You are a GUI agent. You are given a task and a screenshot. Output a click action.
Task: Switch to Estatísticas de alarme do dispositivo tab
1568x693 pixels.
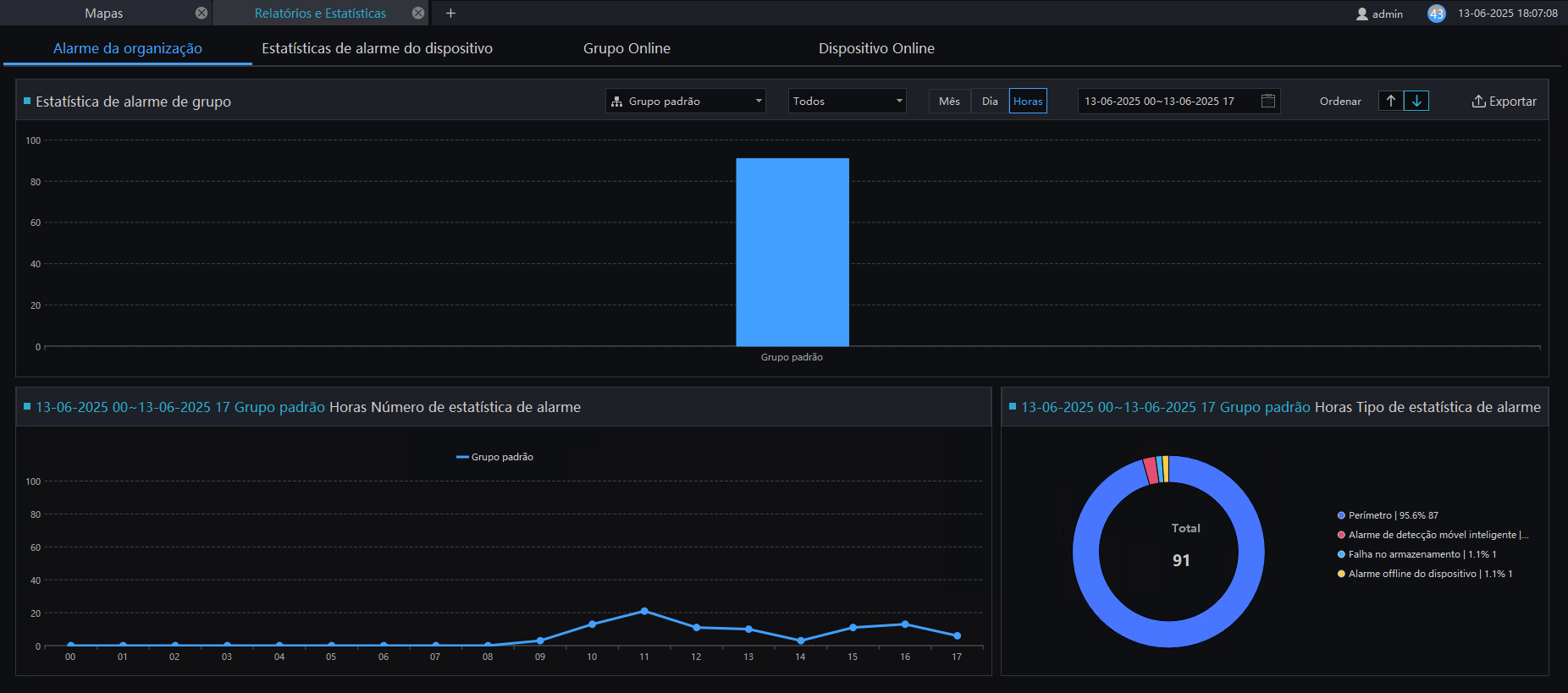coord(377,48)
